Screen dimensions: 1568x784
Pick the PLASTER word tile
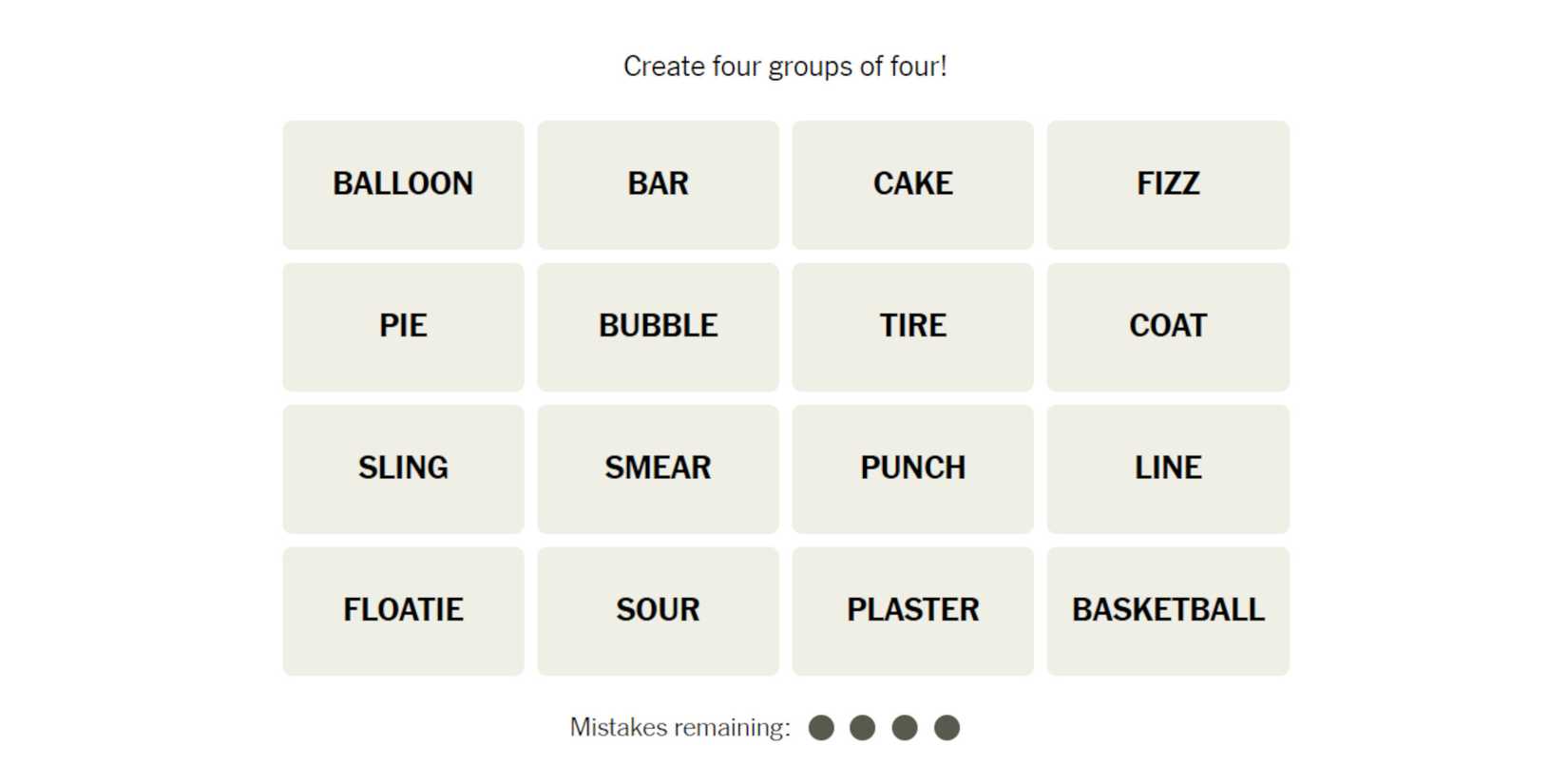[x=912, y=611]
